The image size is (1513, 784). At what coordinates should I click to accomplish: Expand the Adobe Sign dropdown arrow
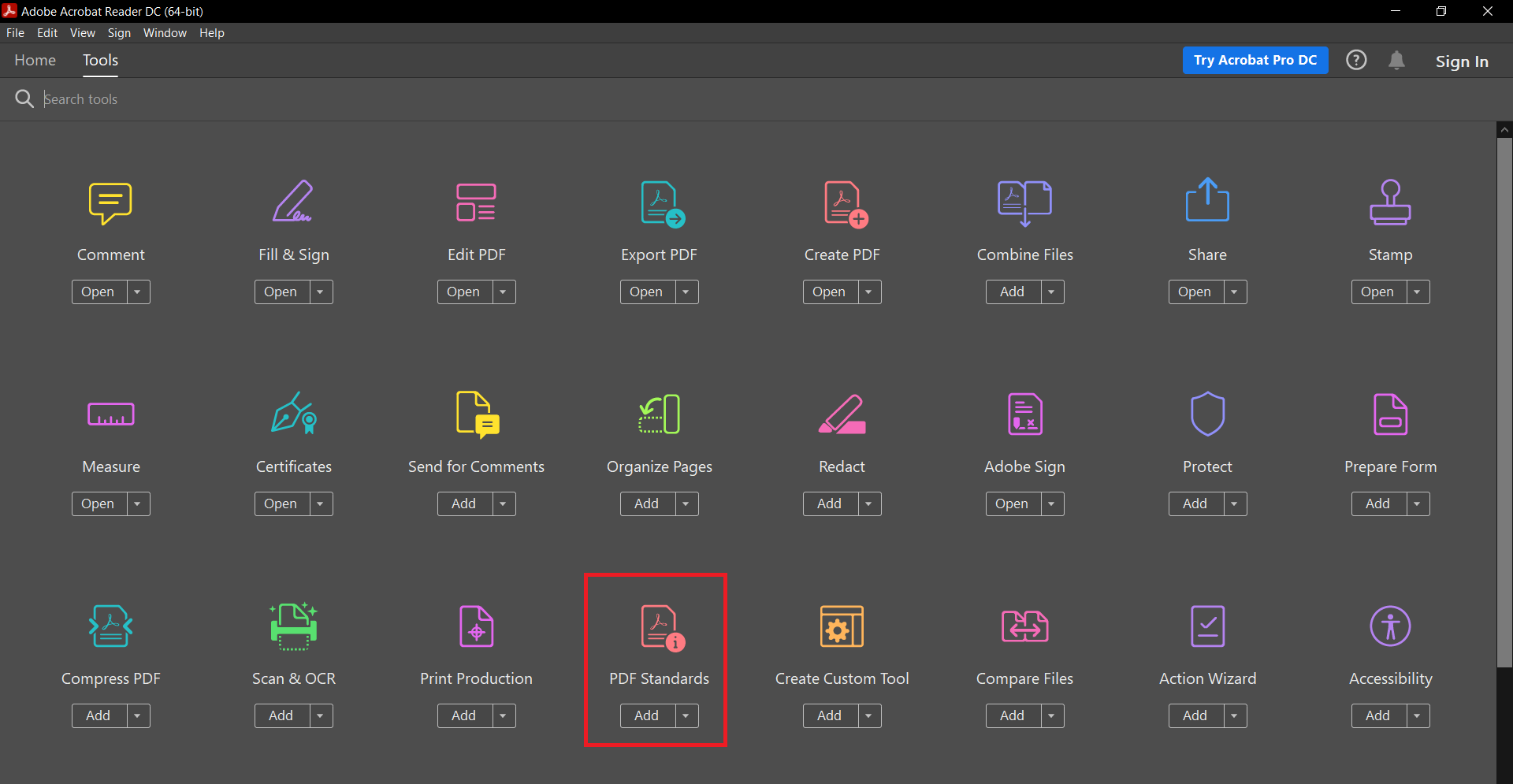[1052, 503]
